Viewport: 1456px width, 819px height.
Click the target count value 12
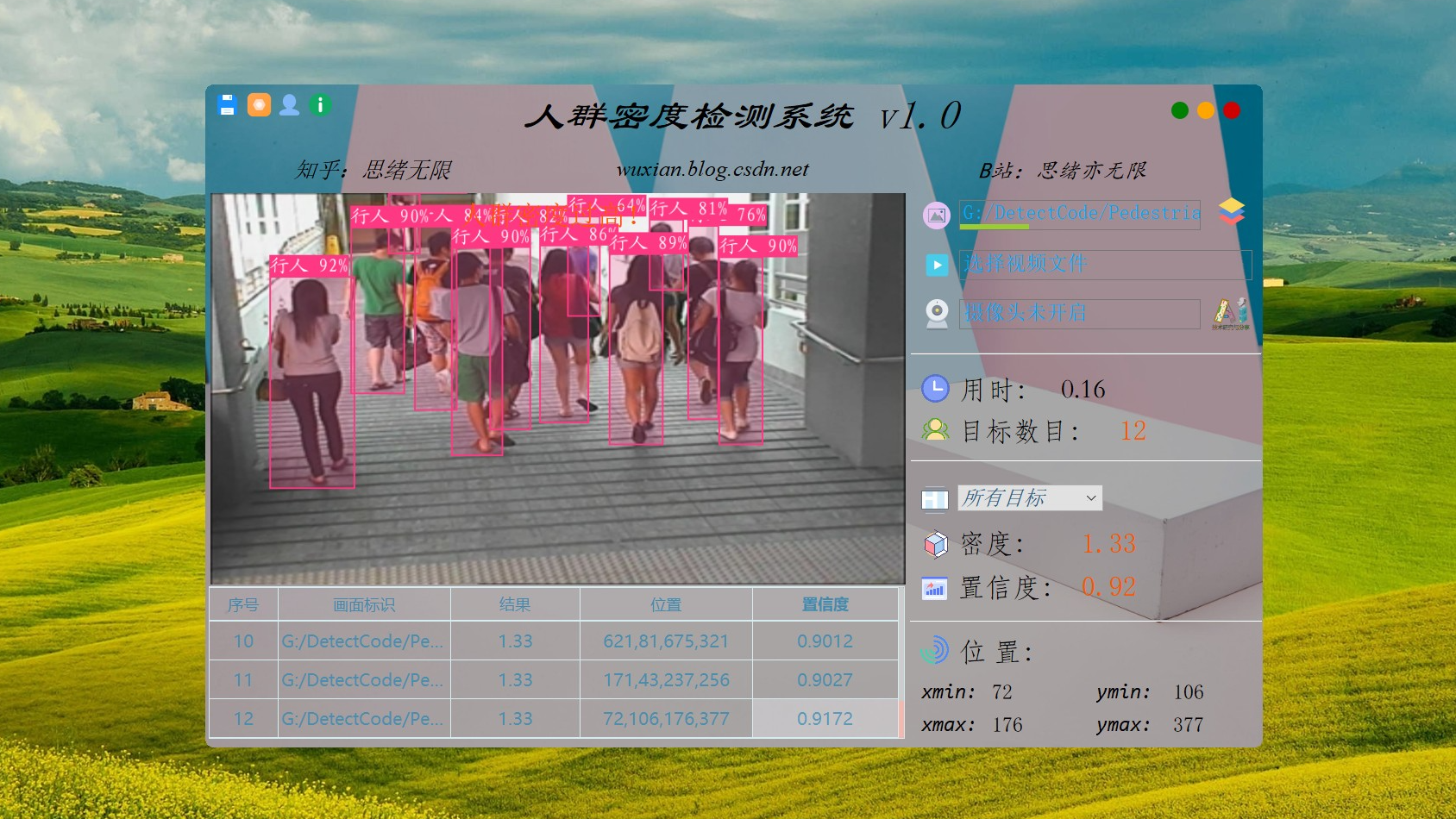click(x=1133, y=431)
